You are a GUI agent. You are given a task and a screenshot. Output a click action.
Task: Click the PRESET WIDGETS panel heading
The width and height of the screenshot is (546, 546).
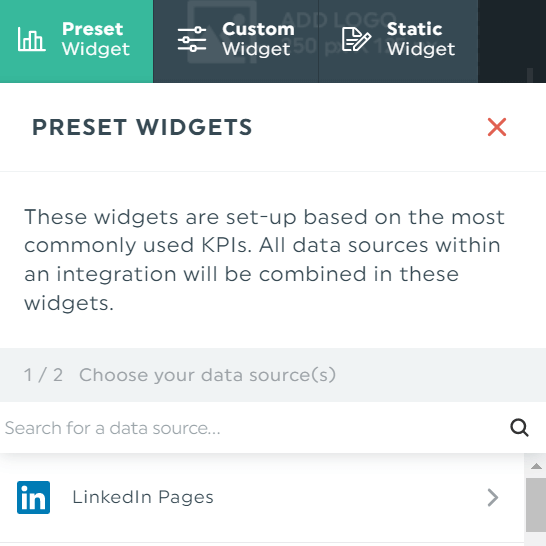click(142, 127)
